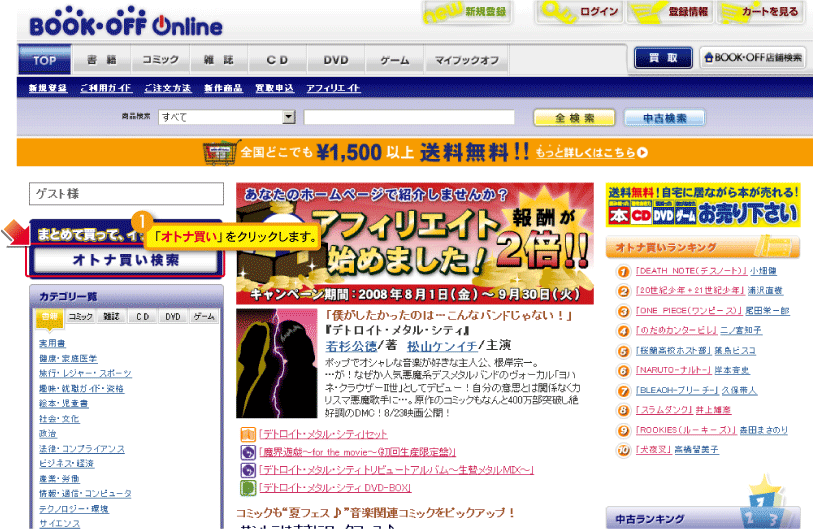Open the 健康・家庭医学 category link
Viewport: 813px width, 529px height.
(68, 358)
